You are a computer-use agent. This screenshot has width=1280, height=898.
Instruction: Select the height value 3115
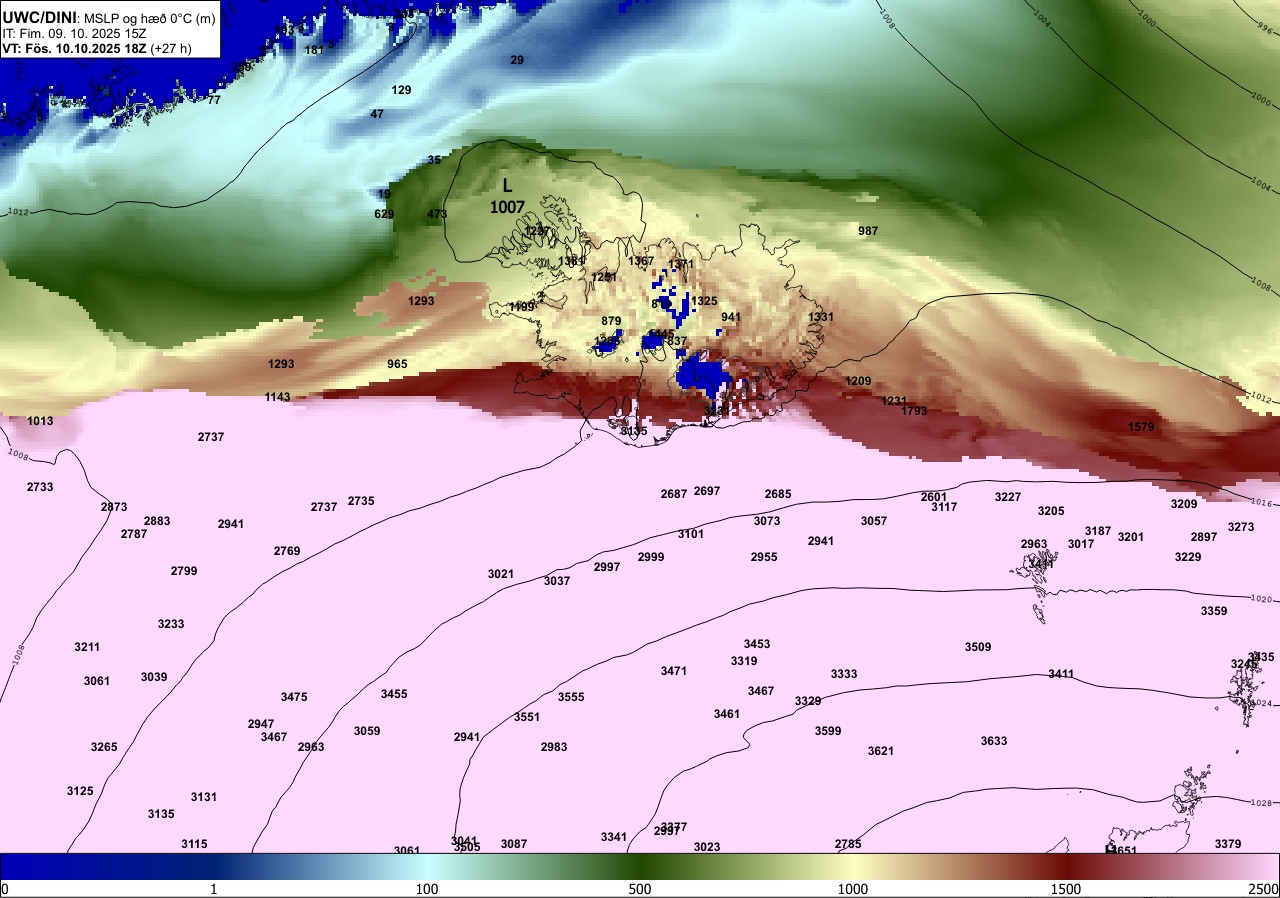click(x=194, y=844)
